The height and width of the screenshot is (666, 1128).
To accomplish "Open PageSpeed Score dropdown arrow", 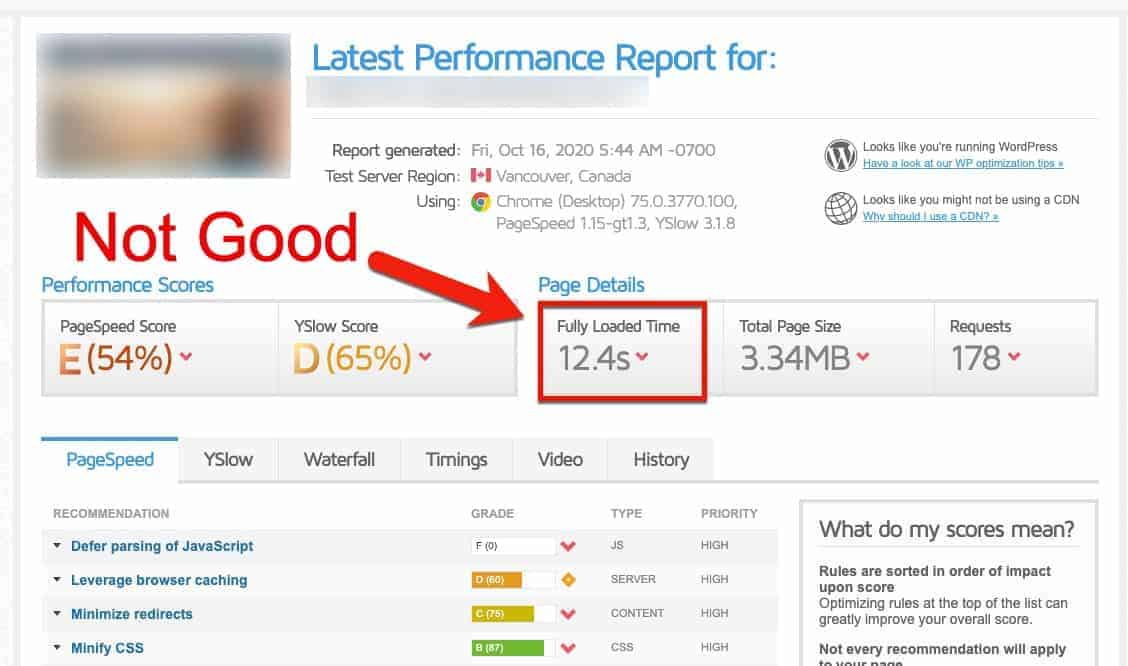I will coord(186,356).
